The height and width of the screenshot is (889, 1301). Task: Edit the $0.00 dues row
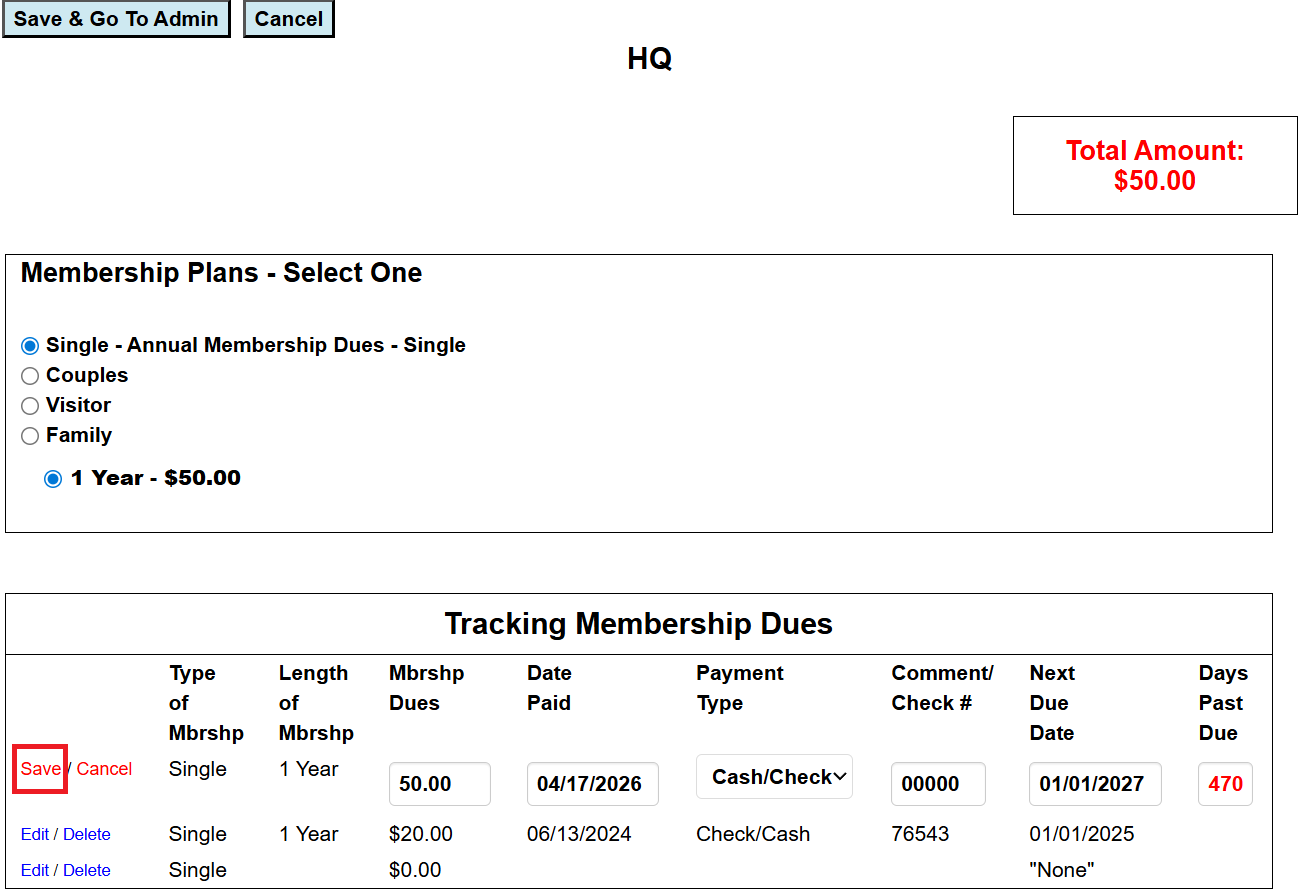(35, 870)
